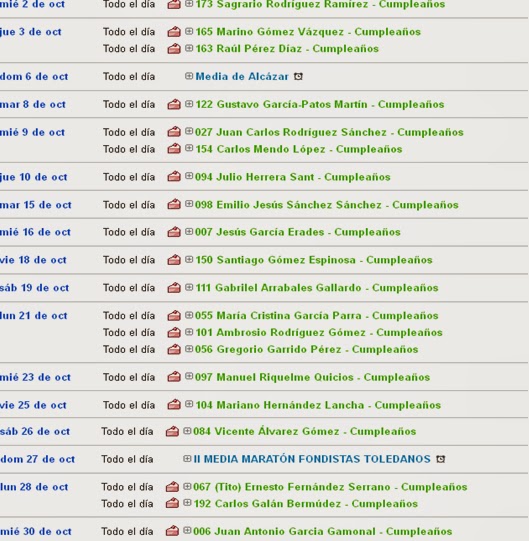
Task: Expand details for 007 Jesús García Erades
Action: 189,232
